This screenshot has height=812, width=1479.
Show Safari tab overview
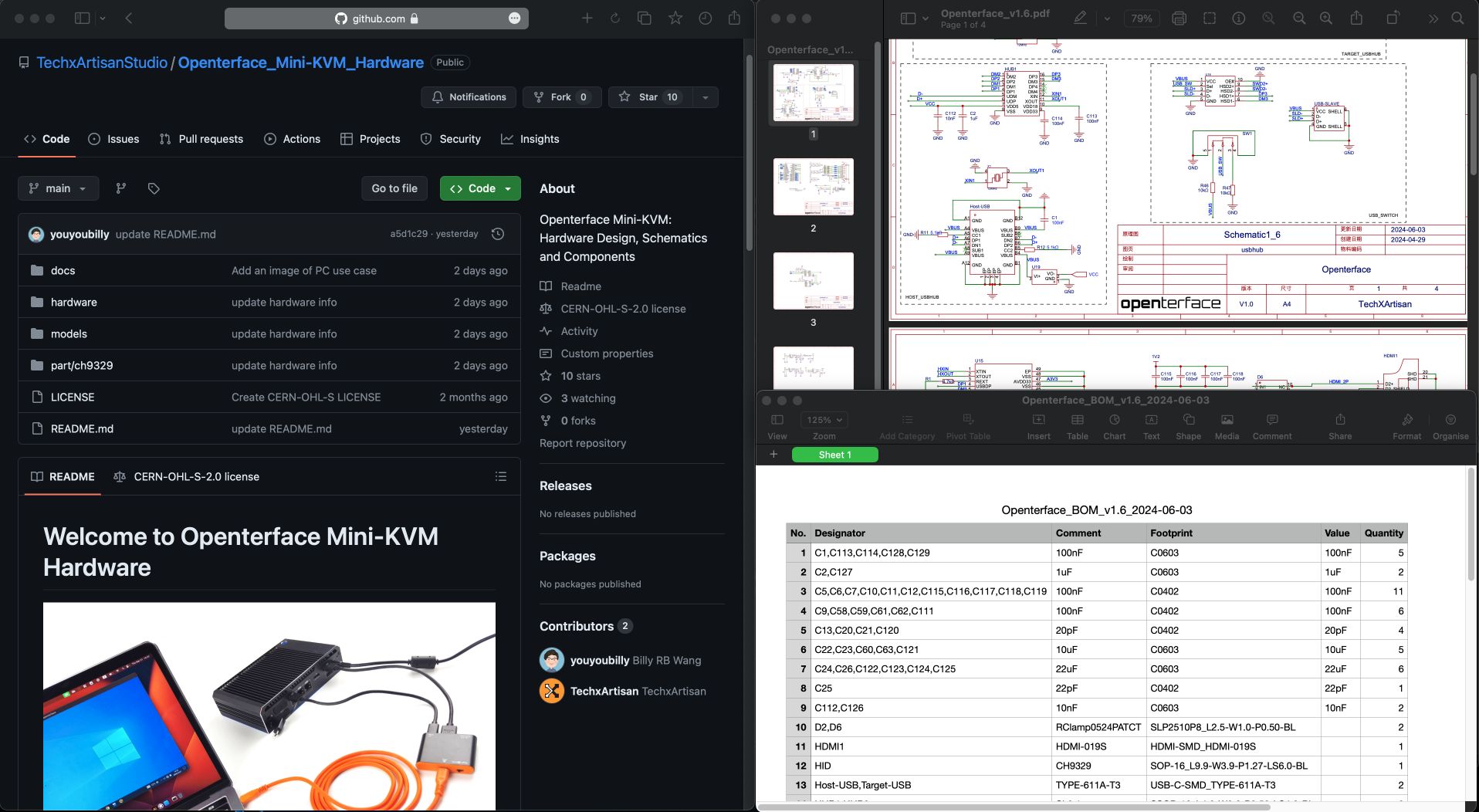pos(645,18)
